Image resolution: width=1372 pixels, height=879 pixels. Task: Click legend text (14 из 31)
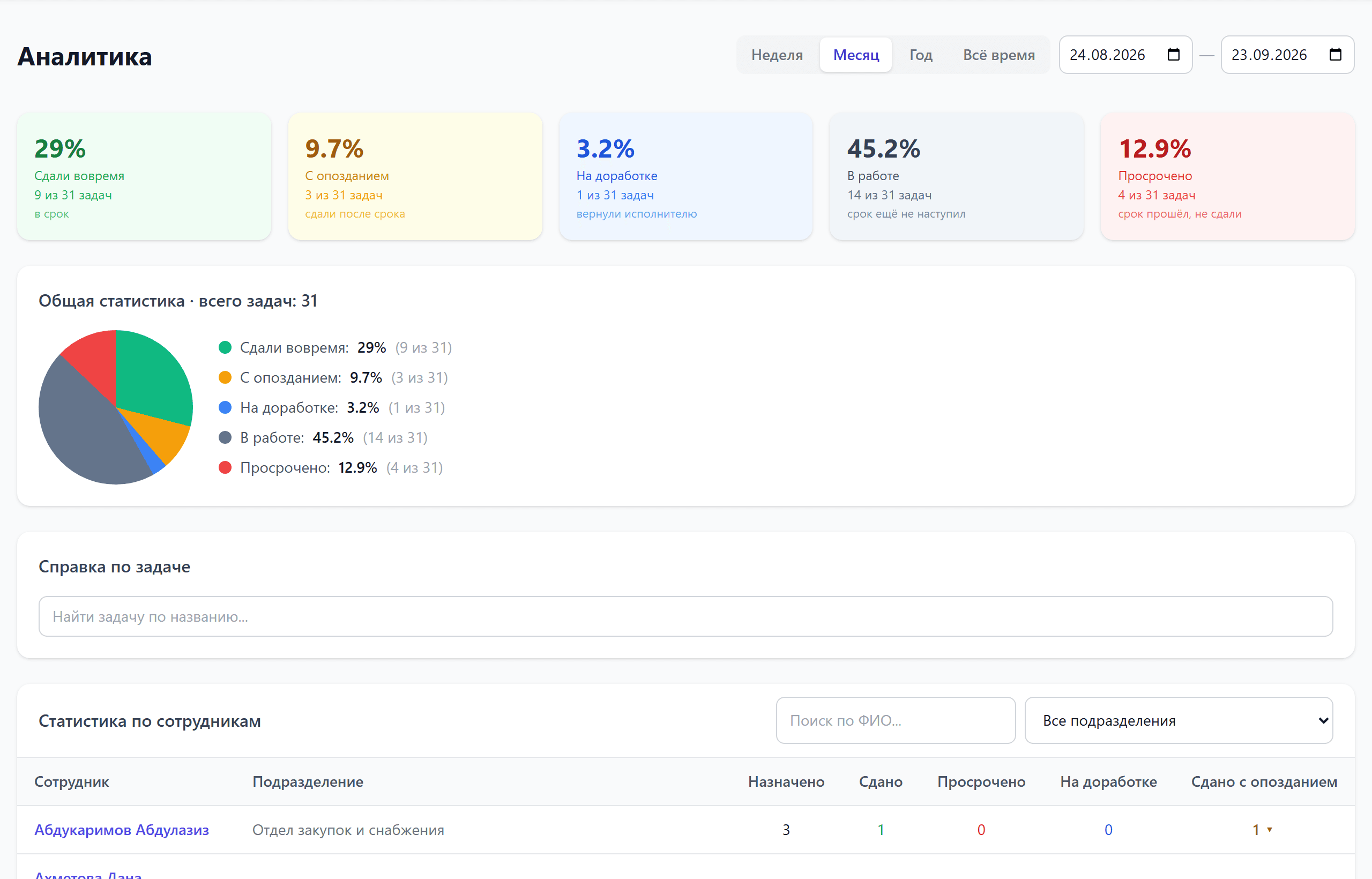[x=395, y=437]
